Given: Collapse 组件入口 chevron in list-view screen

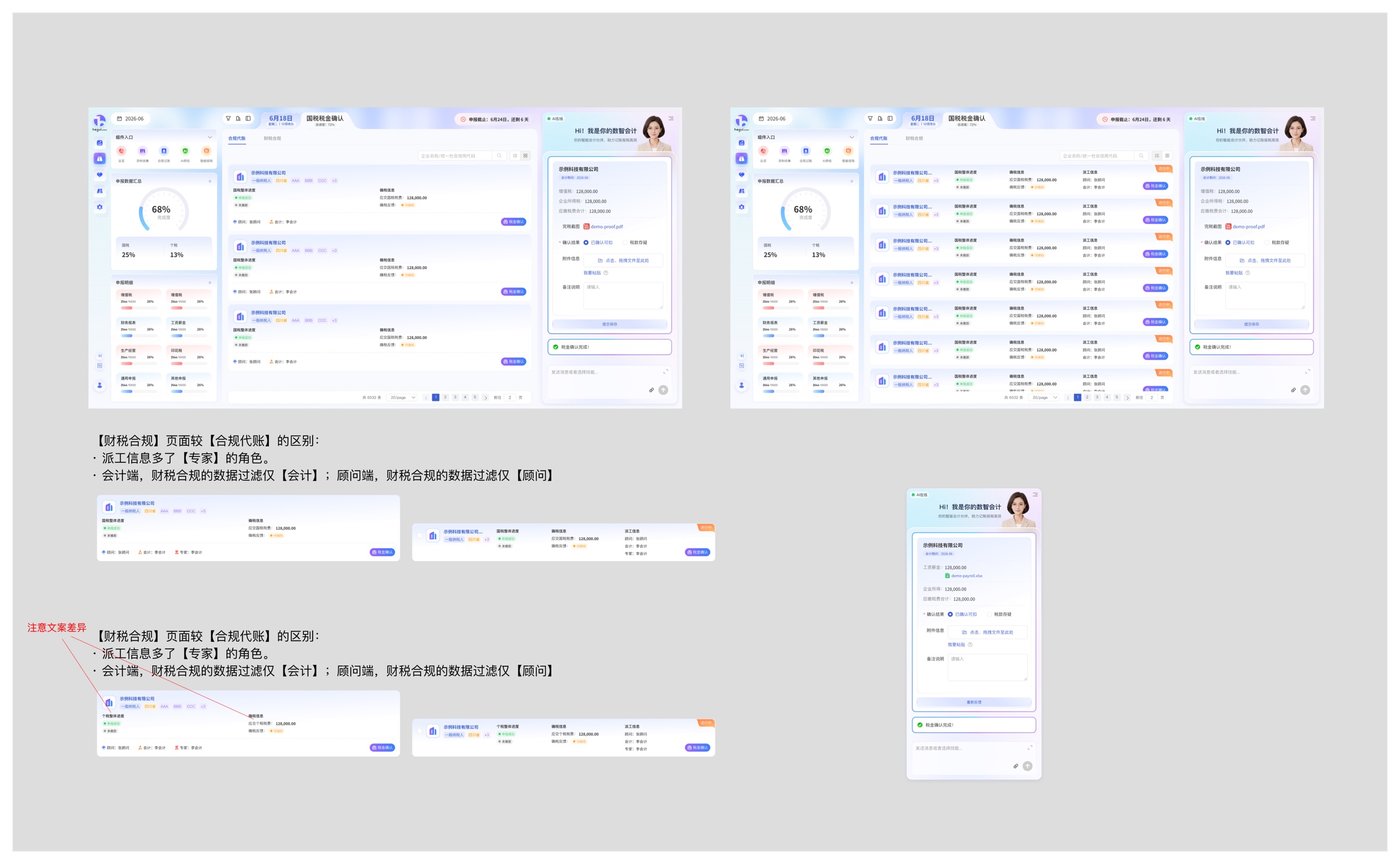Looking at the screenshot, I should (x=852, y=138).
